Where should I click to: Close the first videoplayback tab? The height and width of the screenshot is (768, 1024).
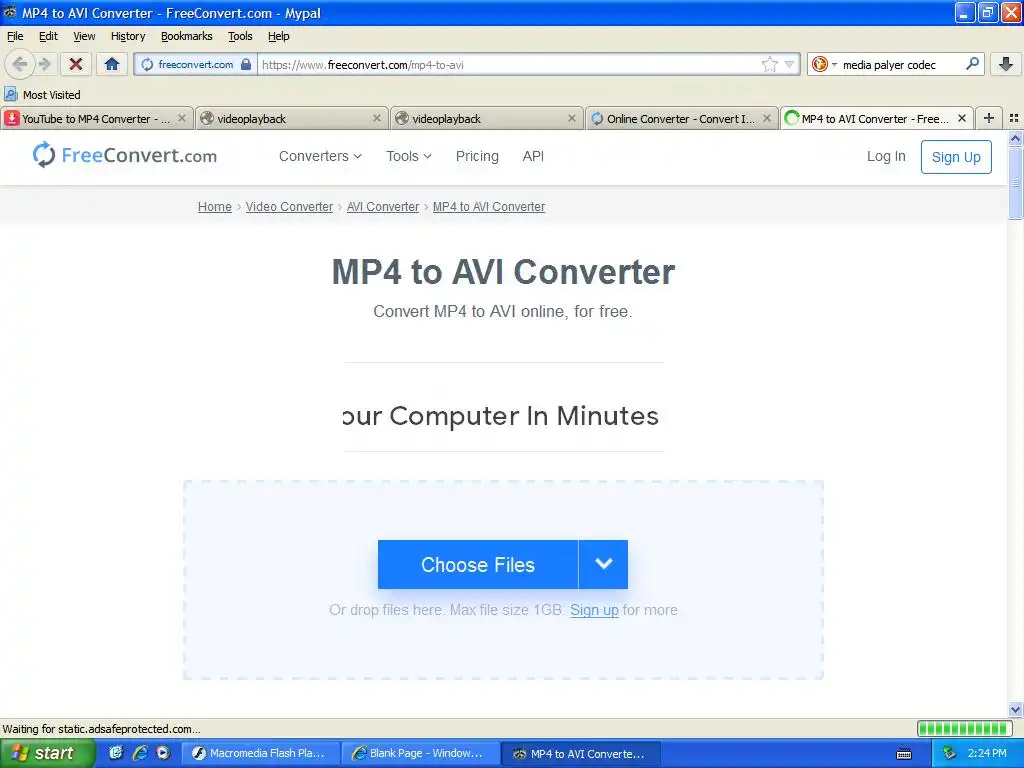click(x=377, y=118)
